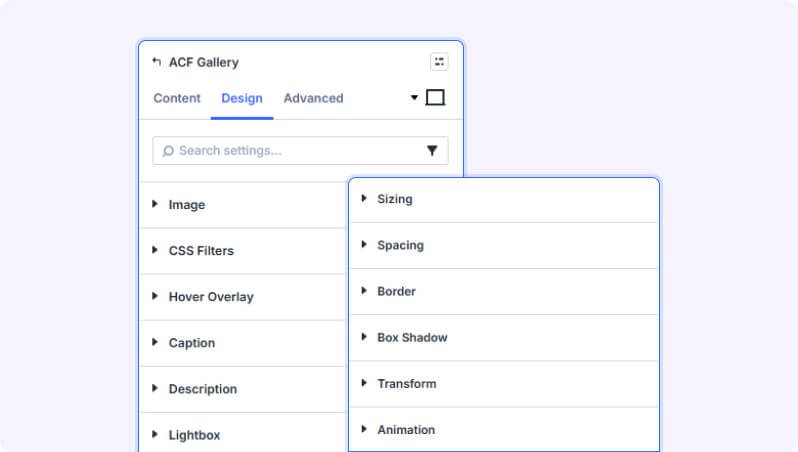This screenshot has width=798, height=452.
Task: Click the magnifier icon in search field
Action: pyautogui.click(x=168, y=151)
